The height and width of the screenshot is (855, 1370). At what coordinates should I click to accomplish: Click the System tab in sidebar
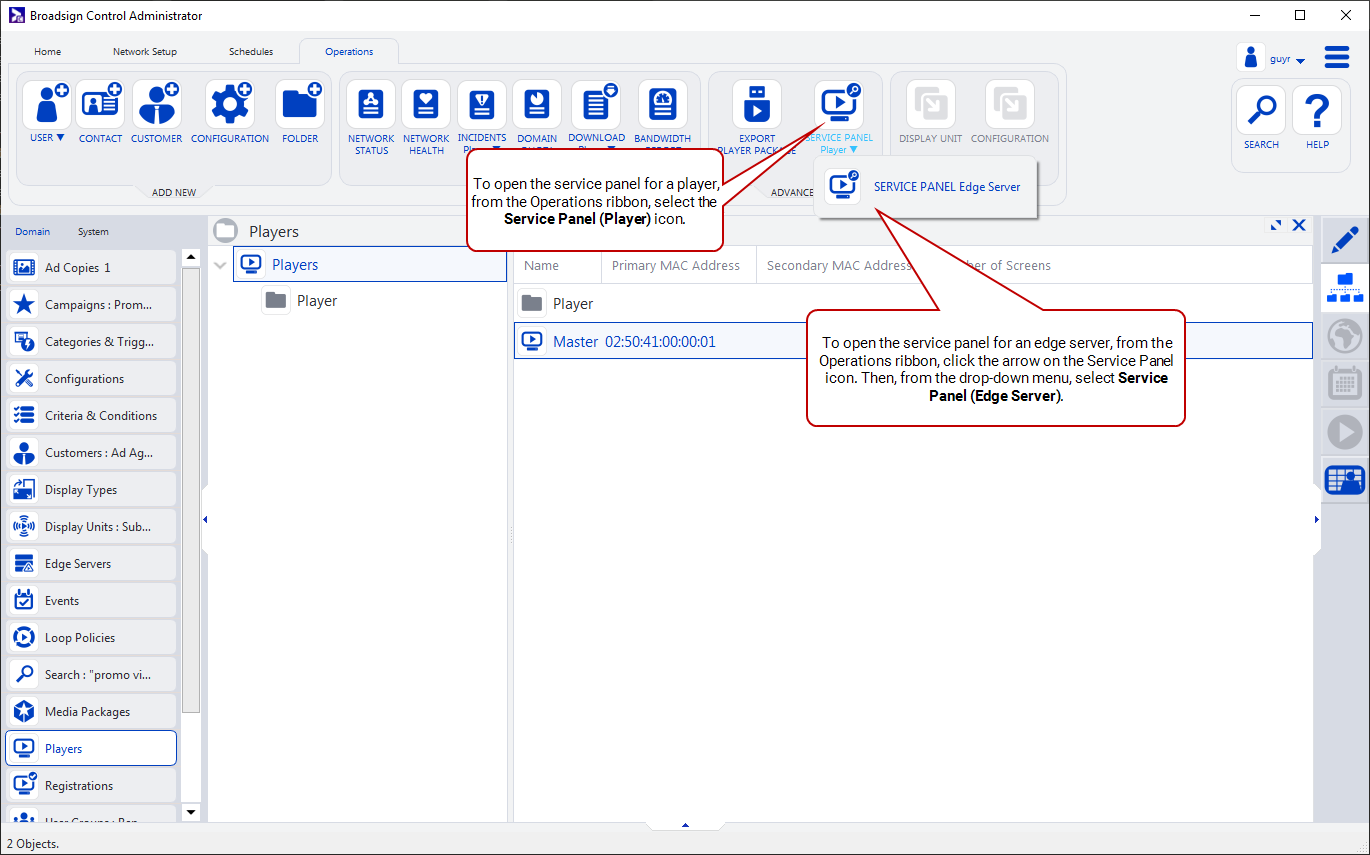(93, 232)
